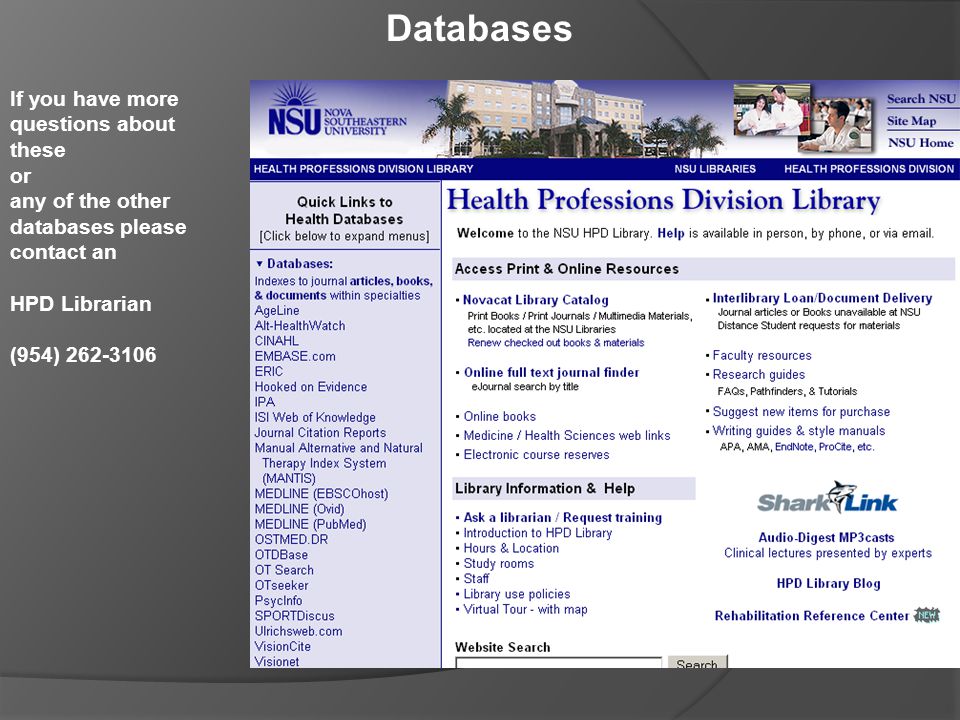Open Search NSU link in header
Viewport: 960px width, 720px height.
(x=921, y=99)
